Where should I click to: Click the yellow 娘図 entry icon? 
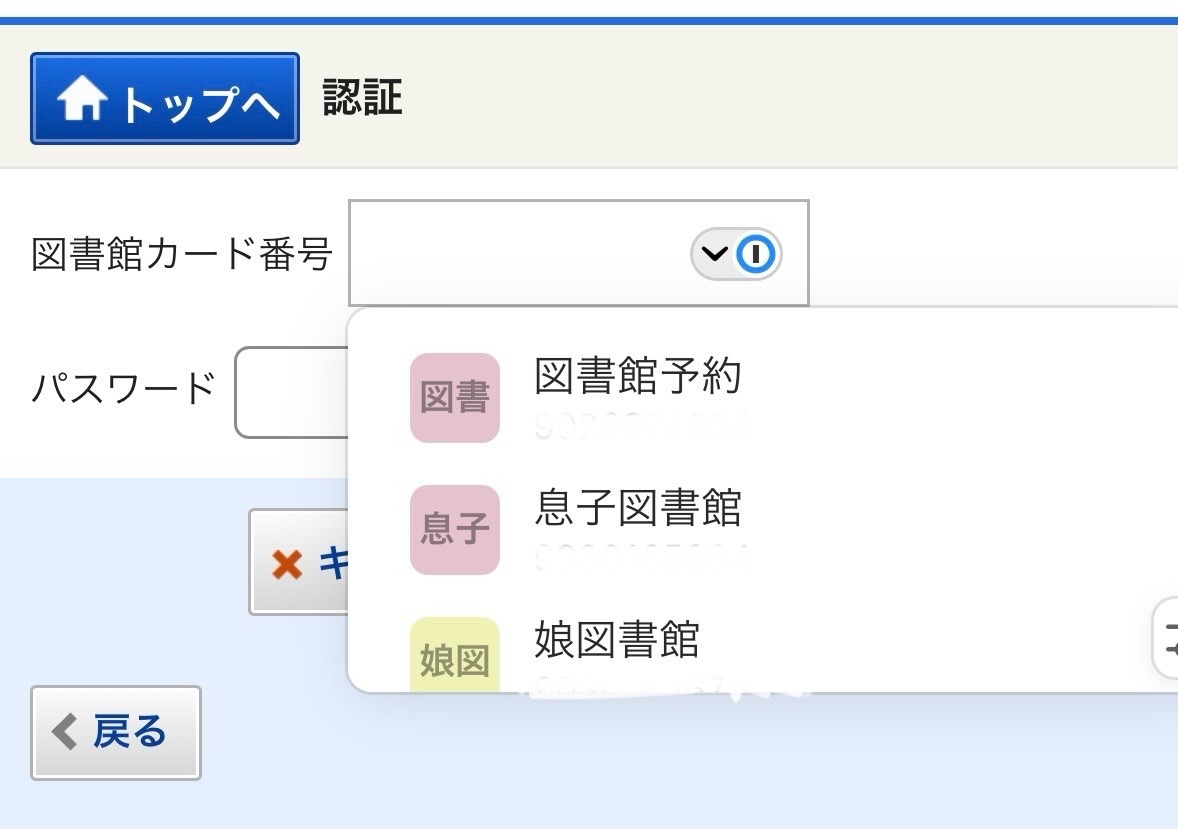pyautogui.click(x=454, y=656)
